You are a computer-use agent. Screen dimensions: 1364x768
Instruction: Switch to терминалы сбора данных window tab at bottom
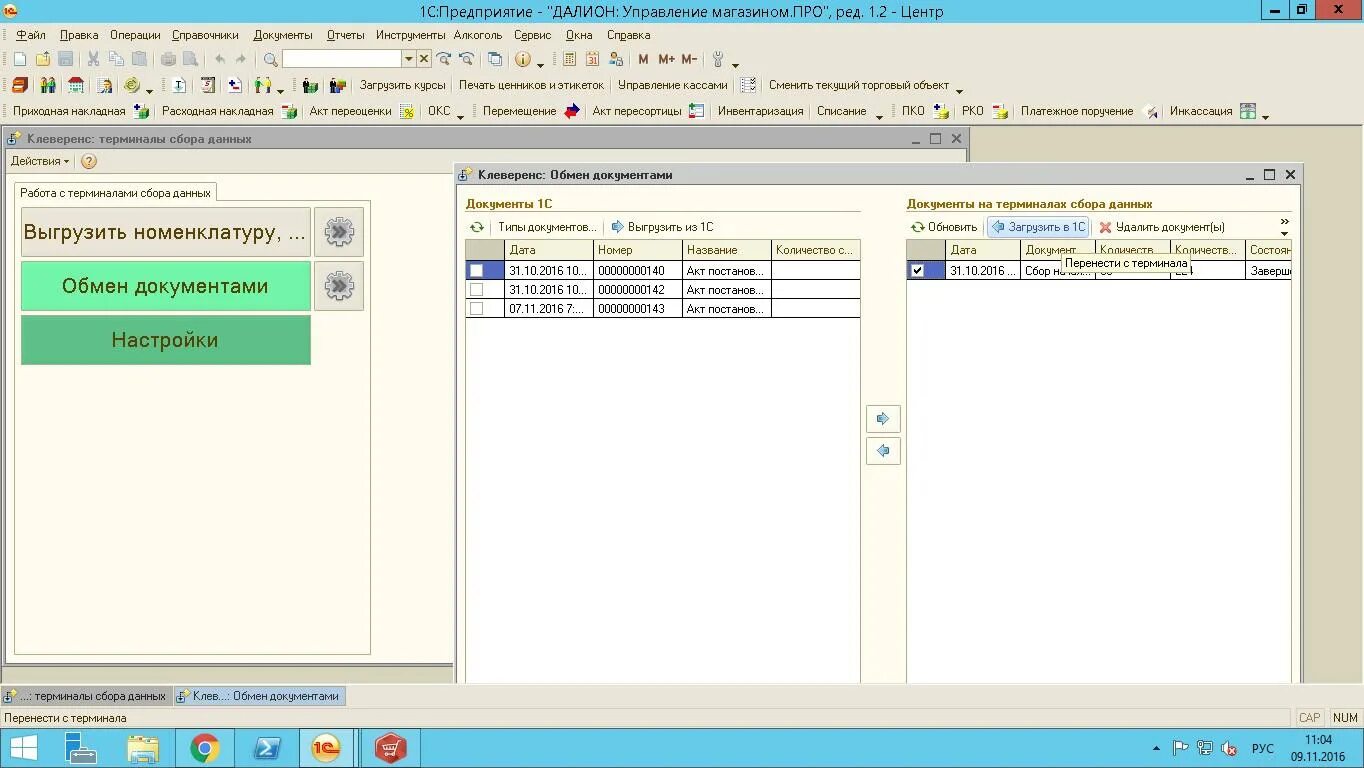[x=87, y=696]
